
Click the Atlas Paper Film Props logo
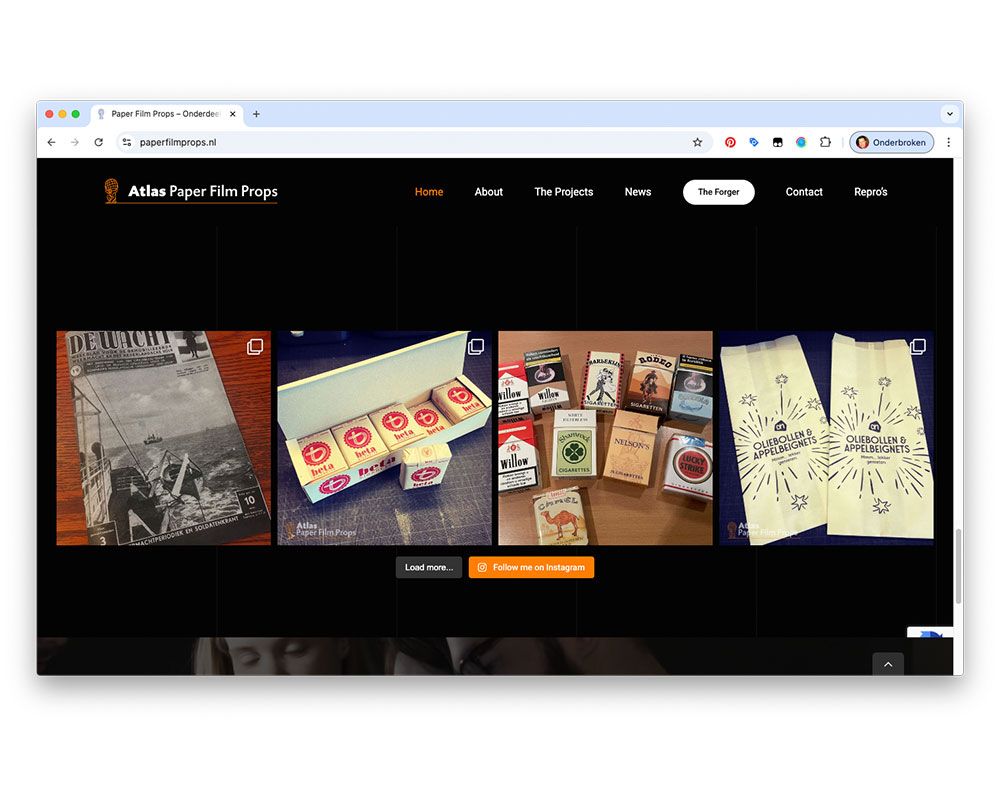point(191,191)
